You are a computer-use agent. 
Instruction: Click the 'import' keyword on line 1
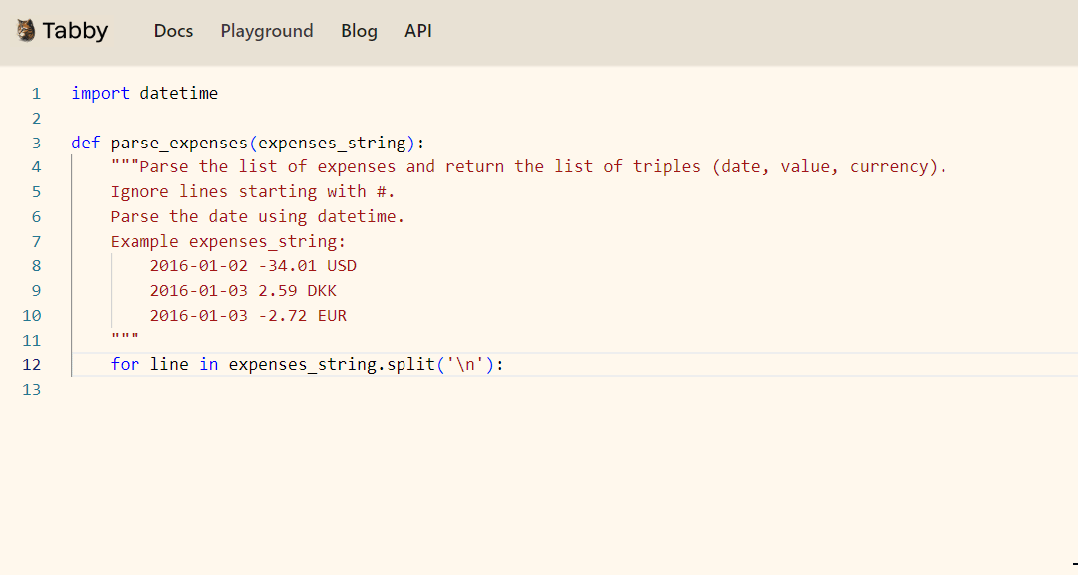click(x=100, y=94)
